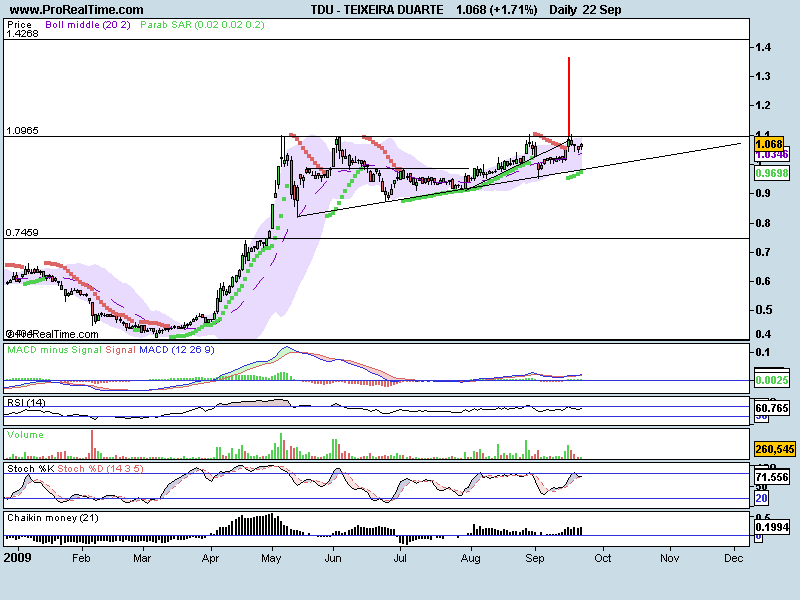800x600 pixels.
Task: Click the 0.7459 support level label
Action: coord(22,233)
